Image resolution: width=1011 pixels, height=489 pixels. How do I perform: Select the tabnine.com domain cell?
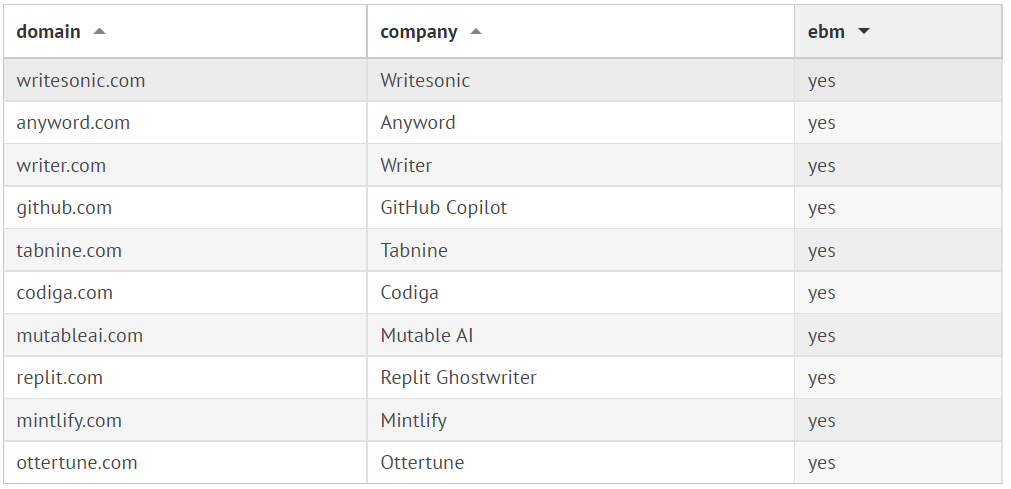tap(69, 251)
